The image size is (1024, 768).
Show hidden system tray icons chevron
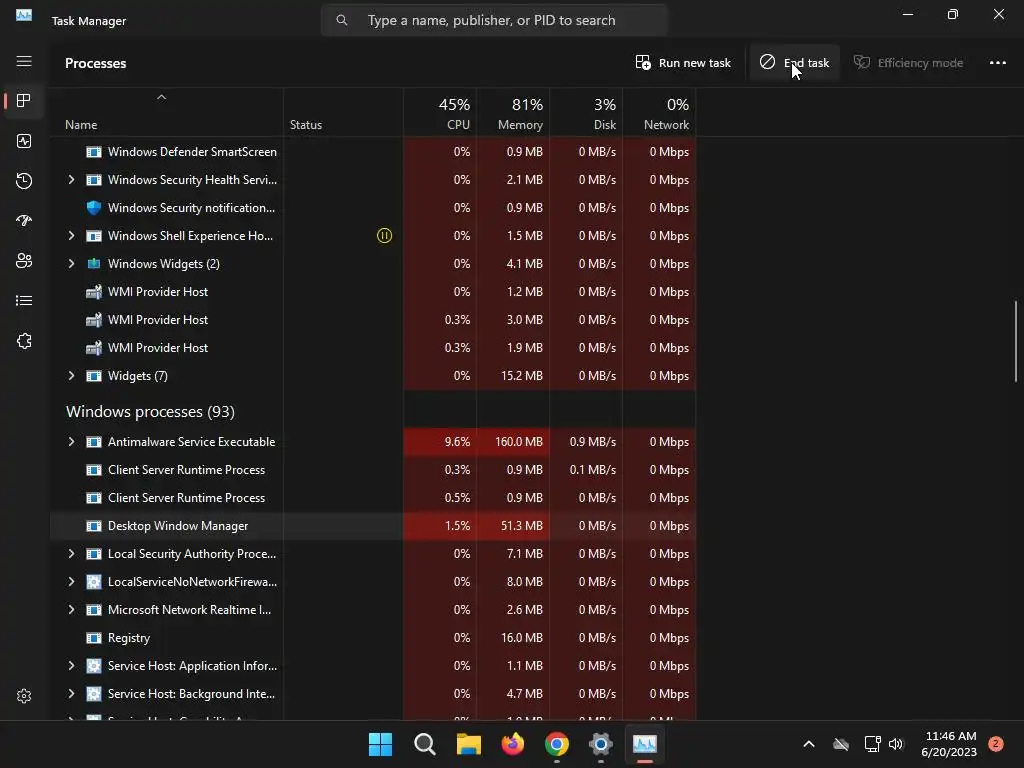tap(808, 744)
